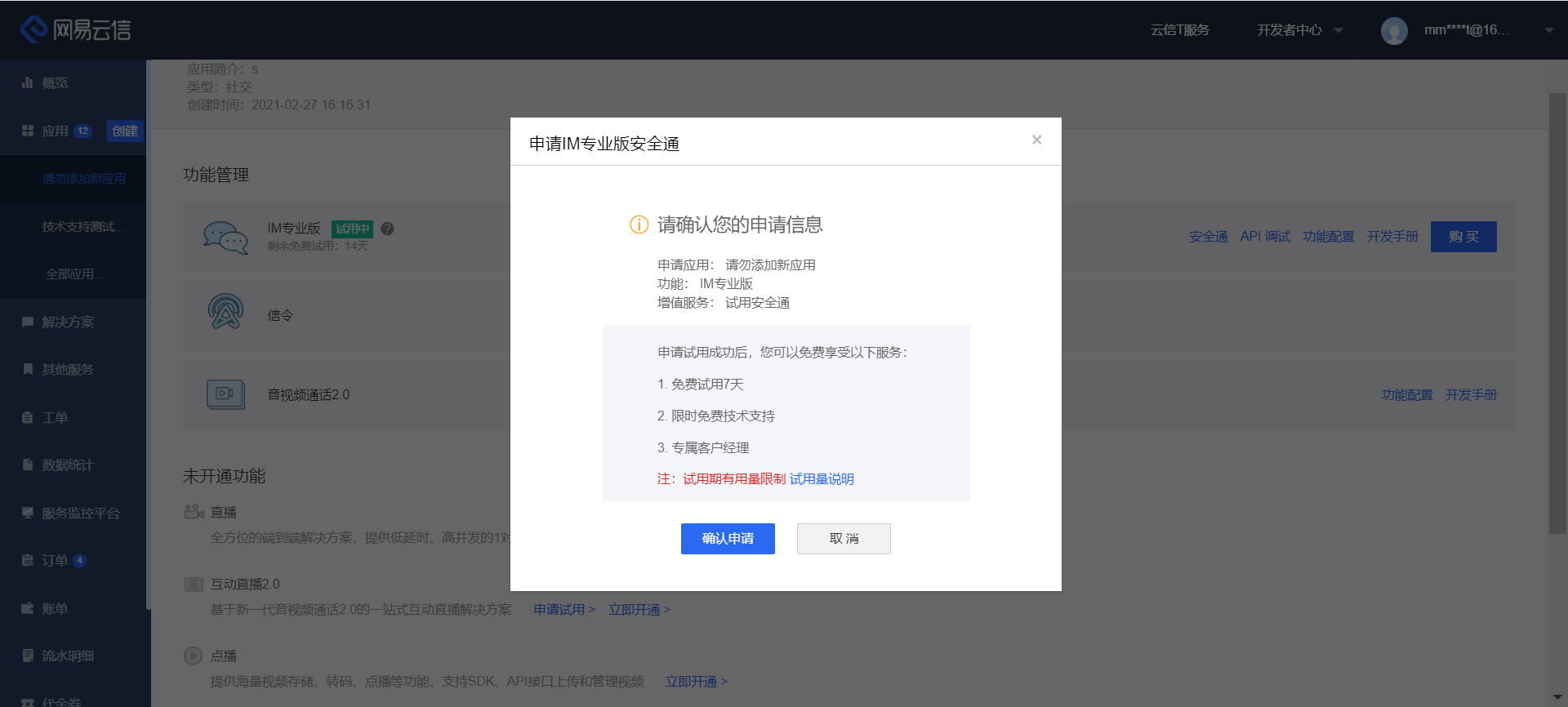
Task: Click the 点播 play icon
Action: [193, 656]
